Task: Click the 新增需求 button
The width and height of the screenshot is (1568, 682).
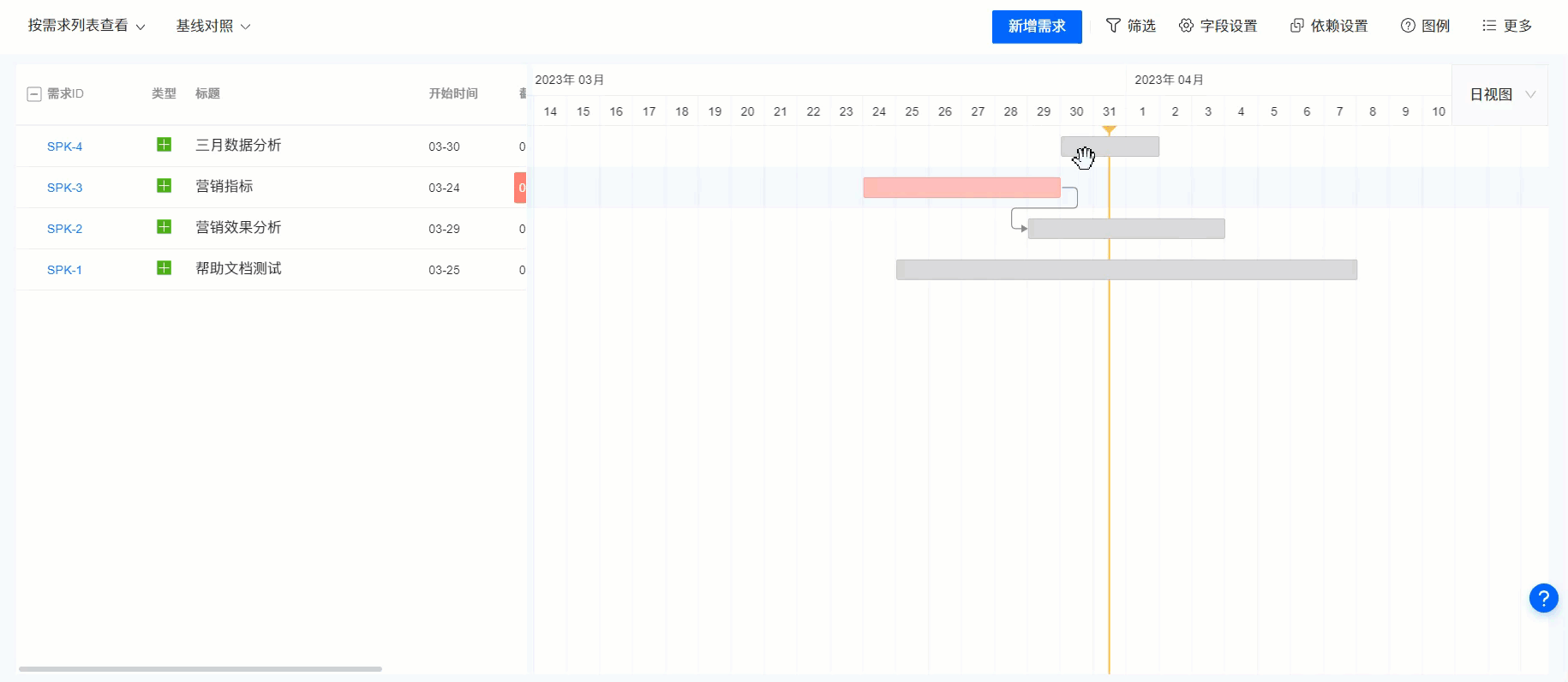Action: click(1037, 27)
